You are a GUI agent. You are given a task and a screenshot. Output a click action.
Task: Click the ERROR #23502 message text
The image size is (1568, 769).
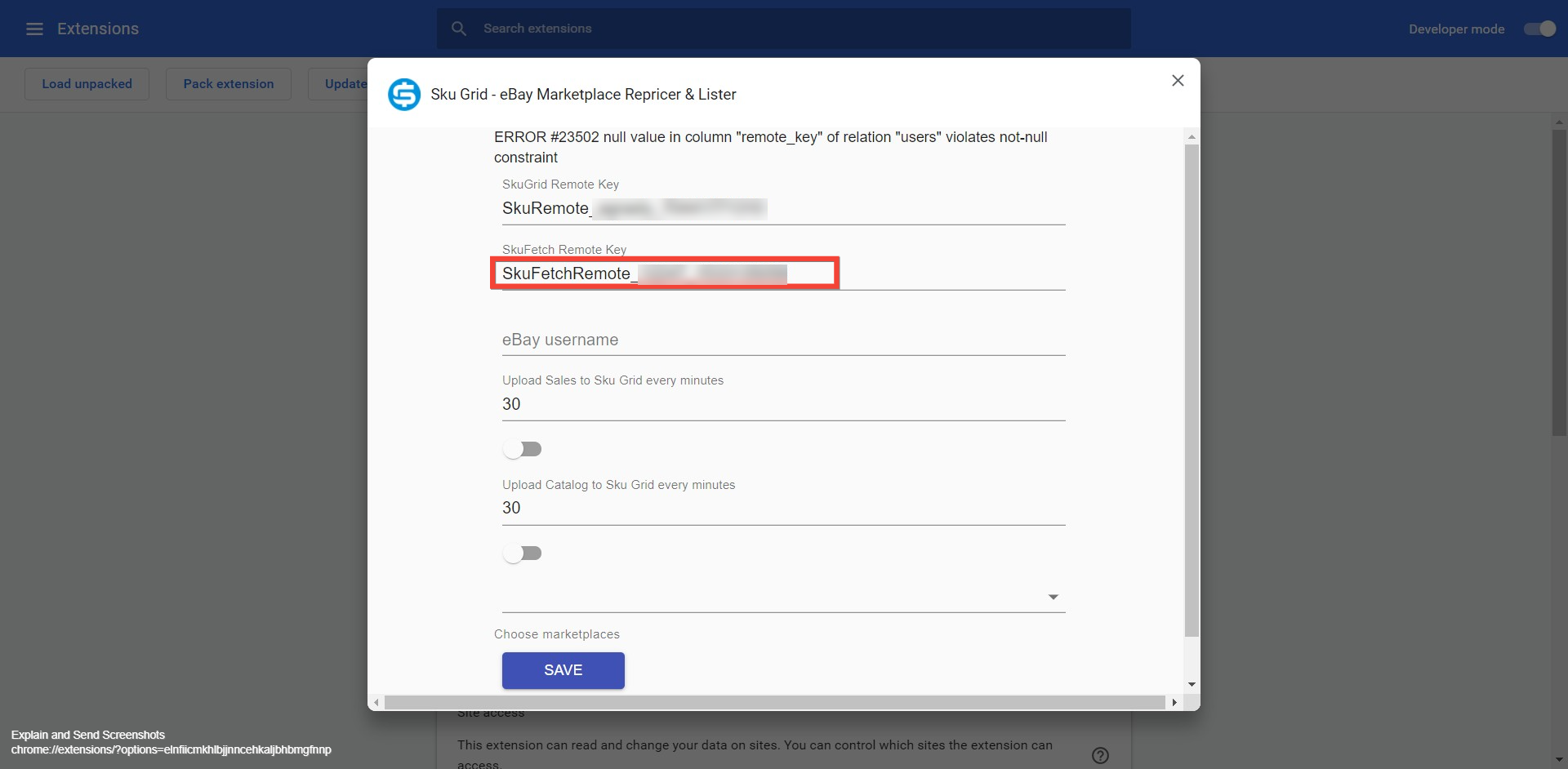[x=771, y=147]
